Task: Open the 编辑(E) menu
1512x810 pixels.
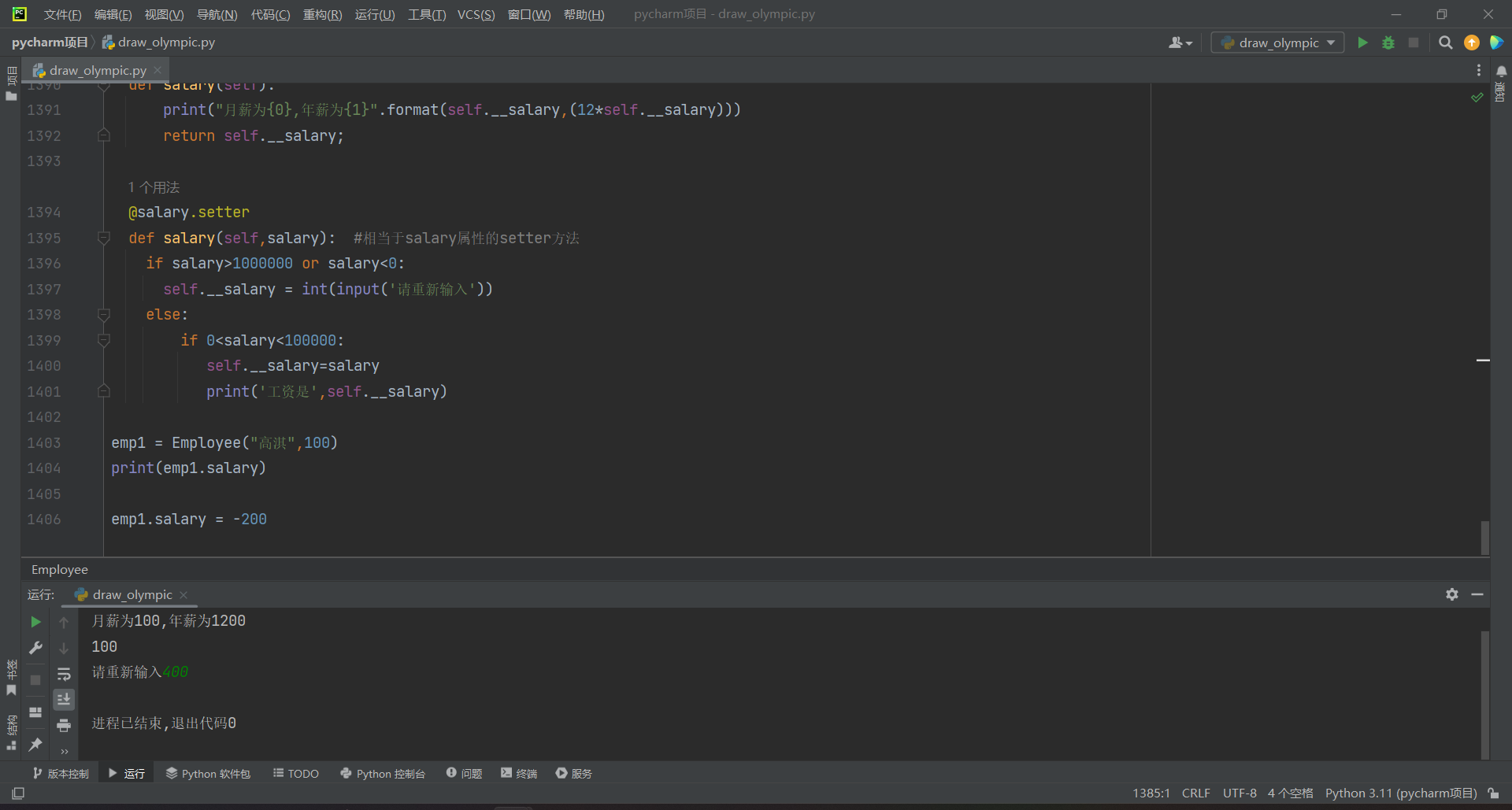Action: pyautogui.click(x=113, y=14)
